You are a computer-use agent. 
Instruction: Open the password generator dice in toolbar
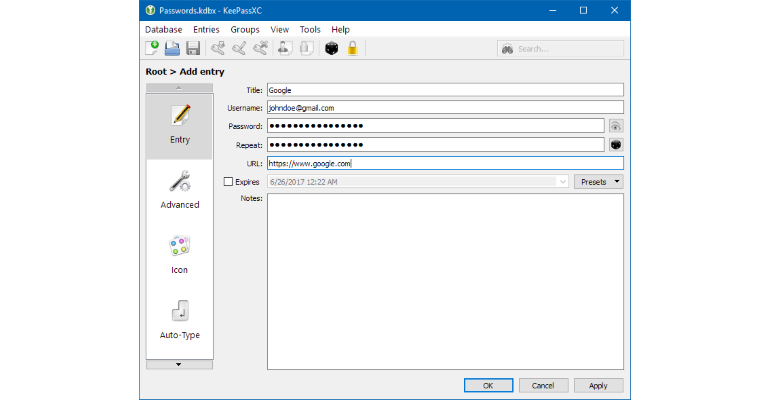[331, 48]
